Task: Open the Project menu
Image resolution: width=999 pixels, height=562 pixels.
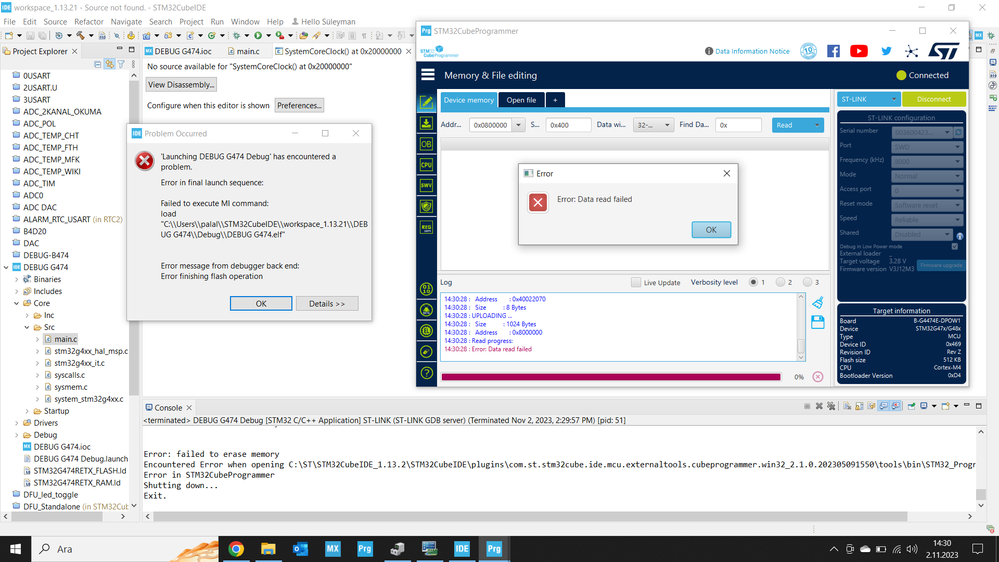Action: [x=191, y=22]
